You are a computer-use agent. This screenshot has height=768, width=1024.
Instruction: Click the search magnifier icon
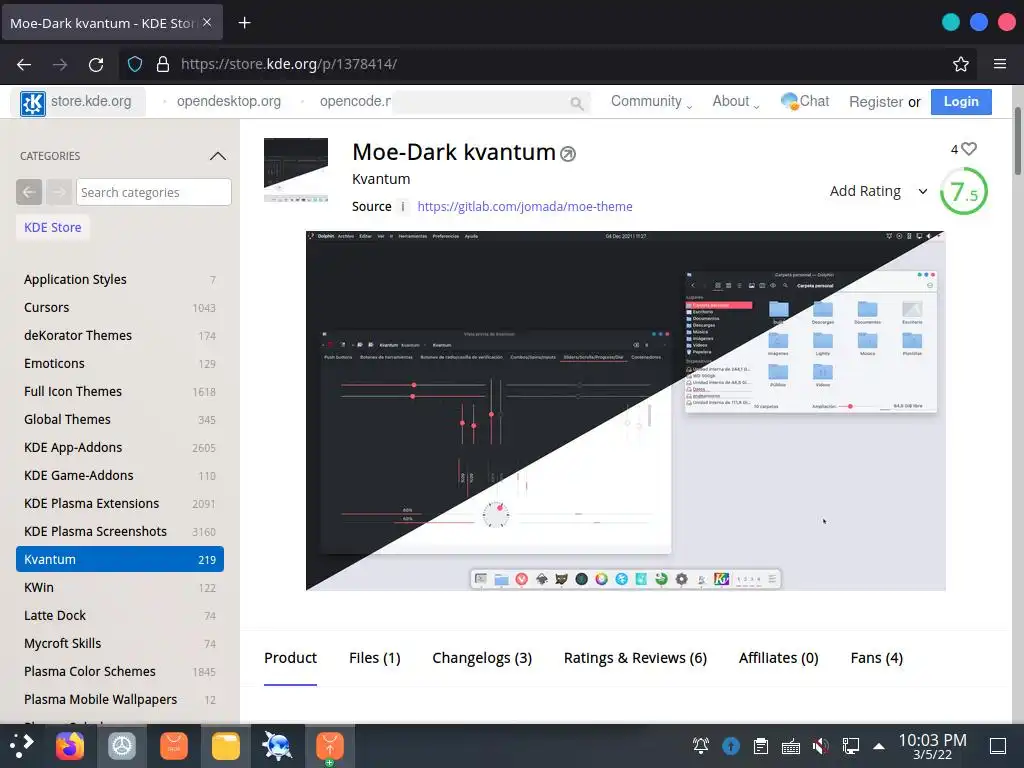[576, 103]
